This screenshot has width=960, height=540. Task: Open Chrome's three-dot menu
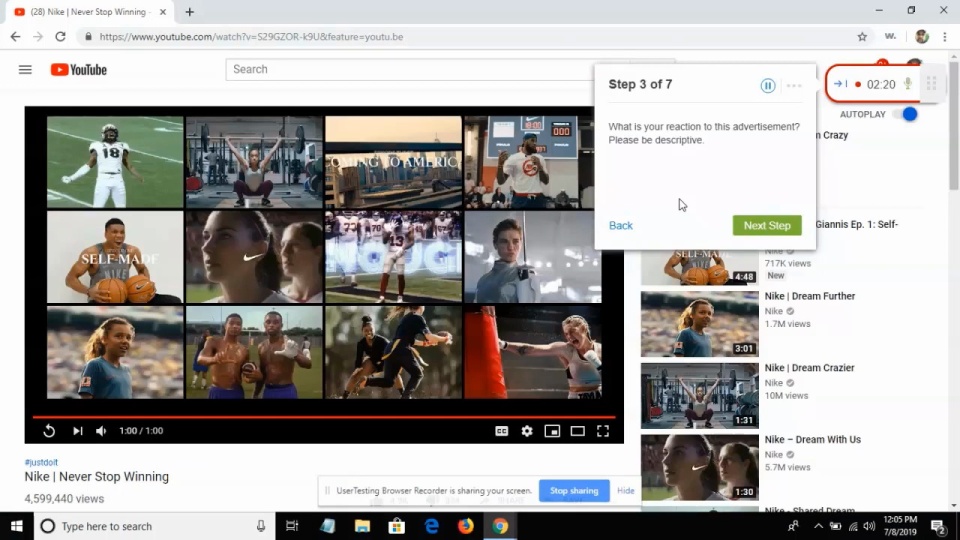click(x=945, y=37)
